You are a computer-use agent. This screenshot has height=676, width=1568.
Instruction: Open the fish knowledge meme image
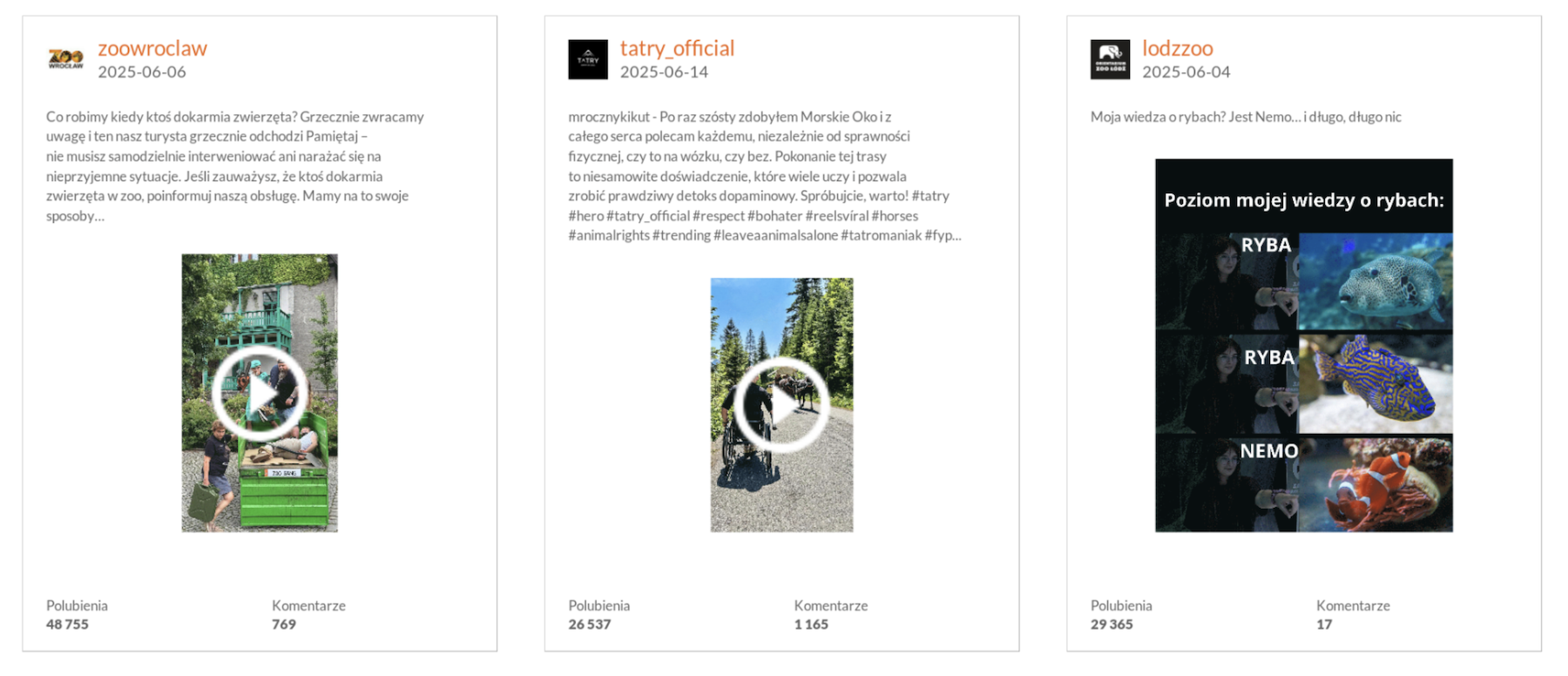click(1303, 345)
